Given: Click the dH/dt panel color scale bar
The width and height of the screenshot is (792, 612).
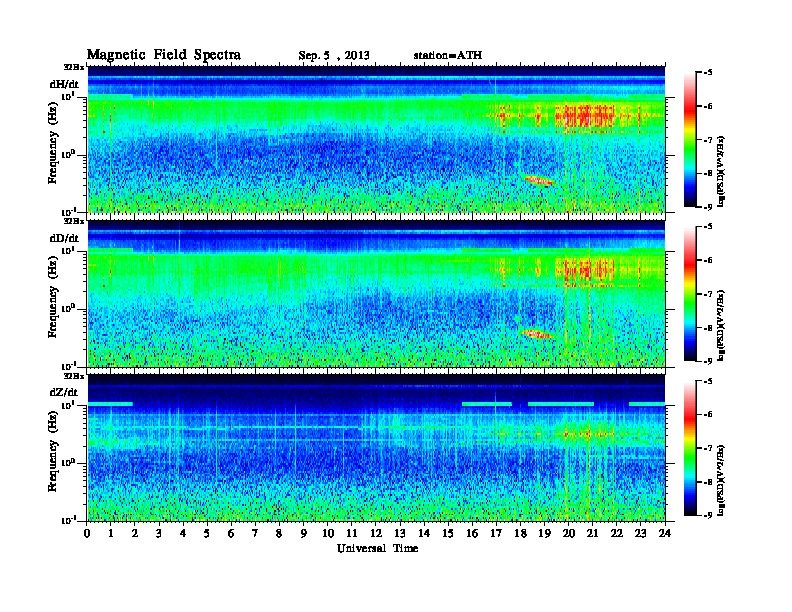Looking at the screenshot, I should 690,139.
